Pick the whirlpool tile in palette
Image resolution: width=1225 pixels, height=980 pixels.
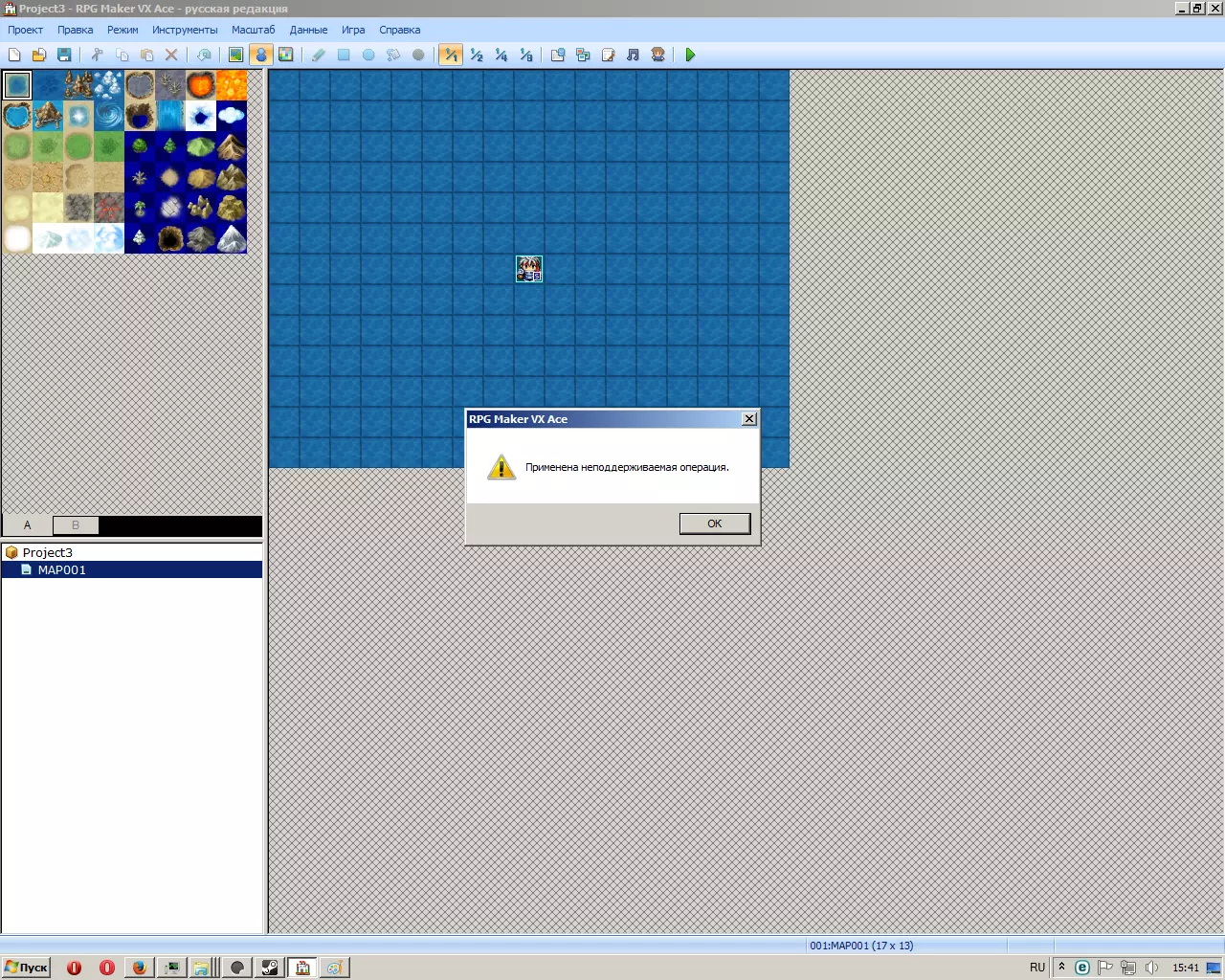tap(109, 116)
